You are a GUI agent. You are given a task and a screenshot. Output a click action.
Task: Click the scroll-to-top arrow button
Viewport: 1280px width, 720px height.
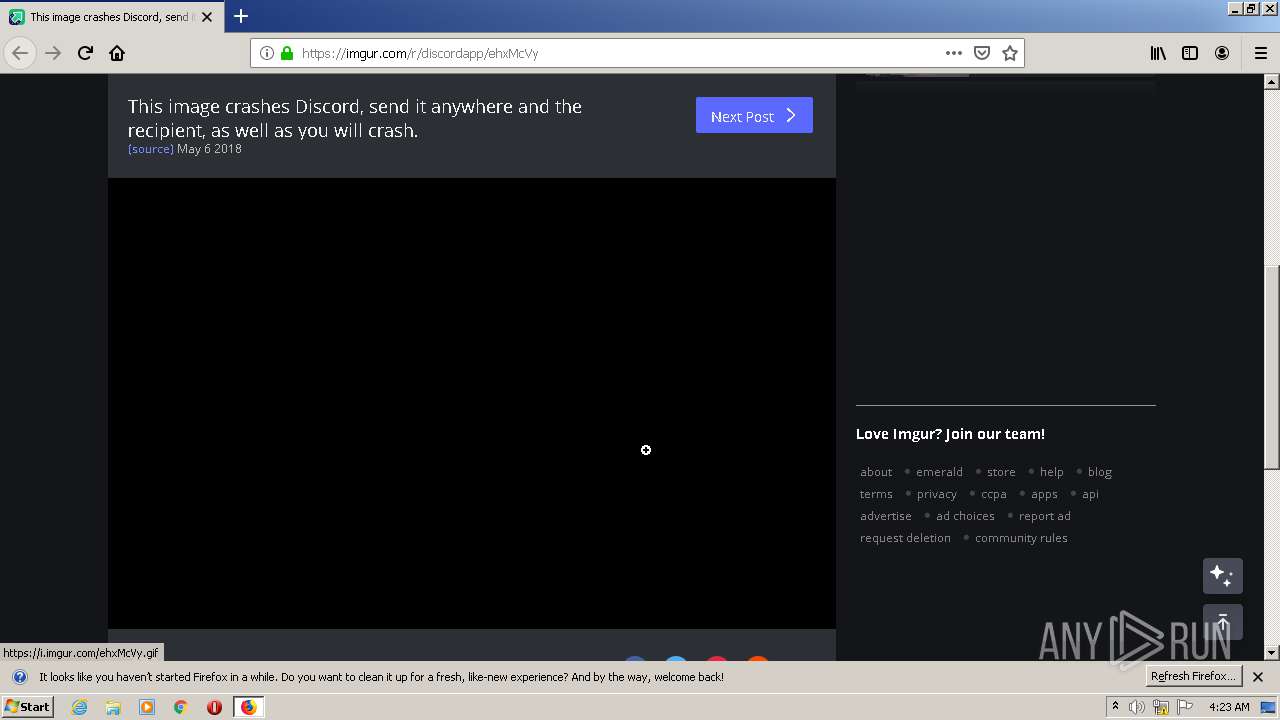click(1222, 622)
